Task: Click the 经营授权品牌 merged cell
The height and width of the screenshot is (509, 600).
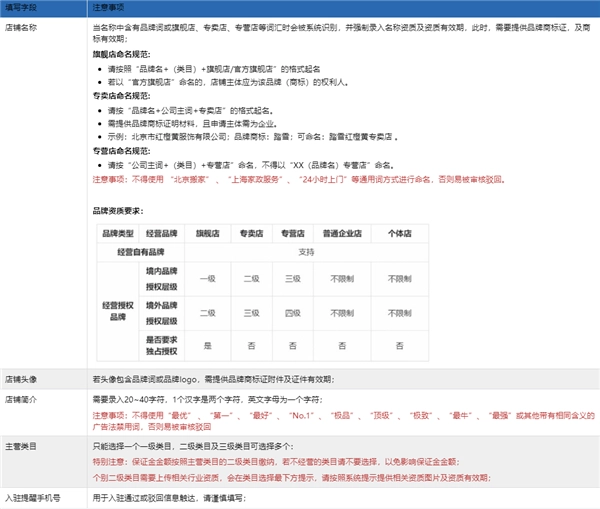Action: tap(117, 308)
